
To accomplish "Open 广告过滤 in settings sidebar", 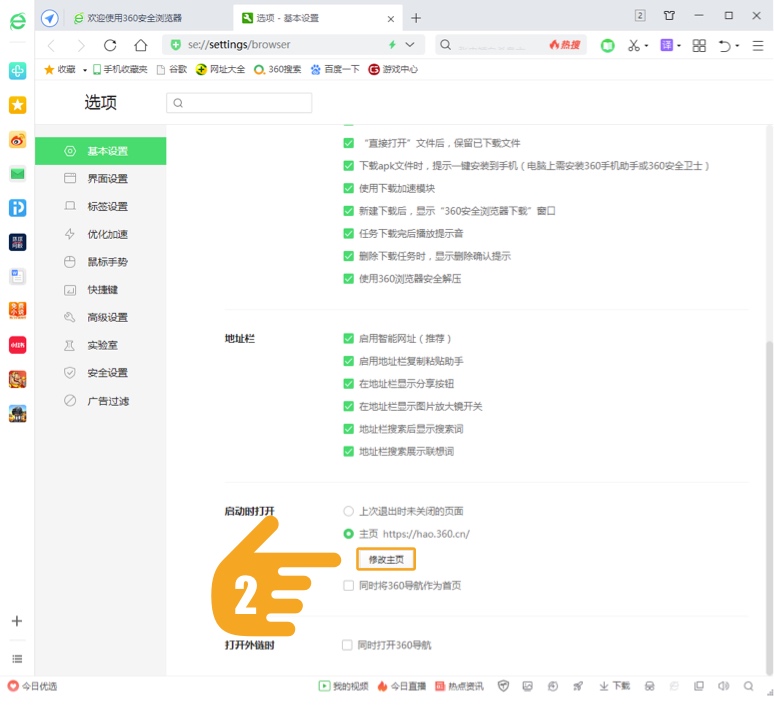I will coord(101,400).
